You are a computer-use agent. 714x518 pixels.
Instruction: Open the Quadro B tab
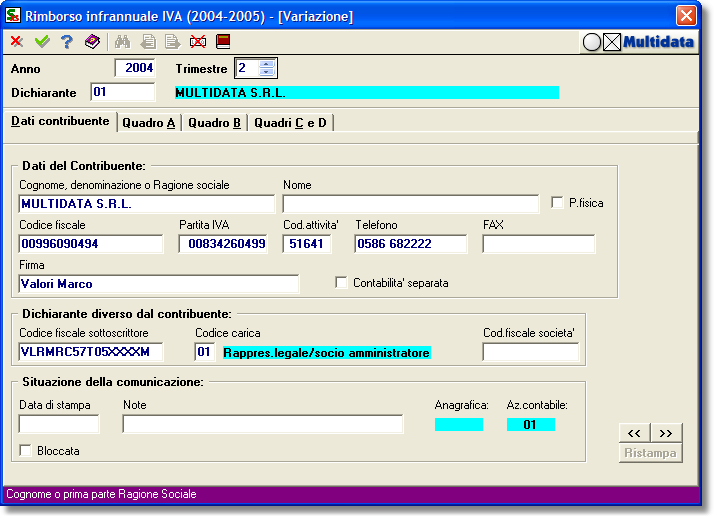pos(214,123)
